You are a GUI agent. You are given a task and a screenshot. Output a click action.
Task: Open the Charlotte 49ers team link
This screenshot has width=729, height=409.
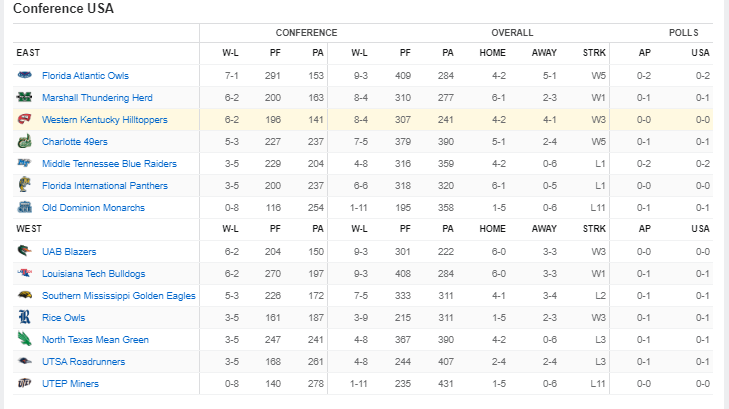(74, 142)
